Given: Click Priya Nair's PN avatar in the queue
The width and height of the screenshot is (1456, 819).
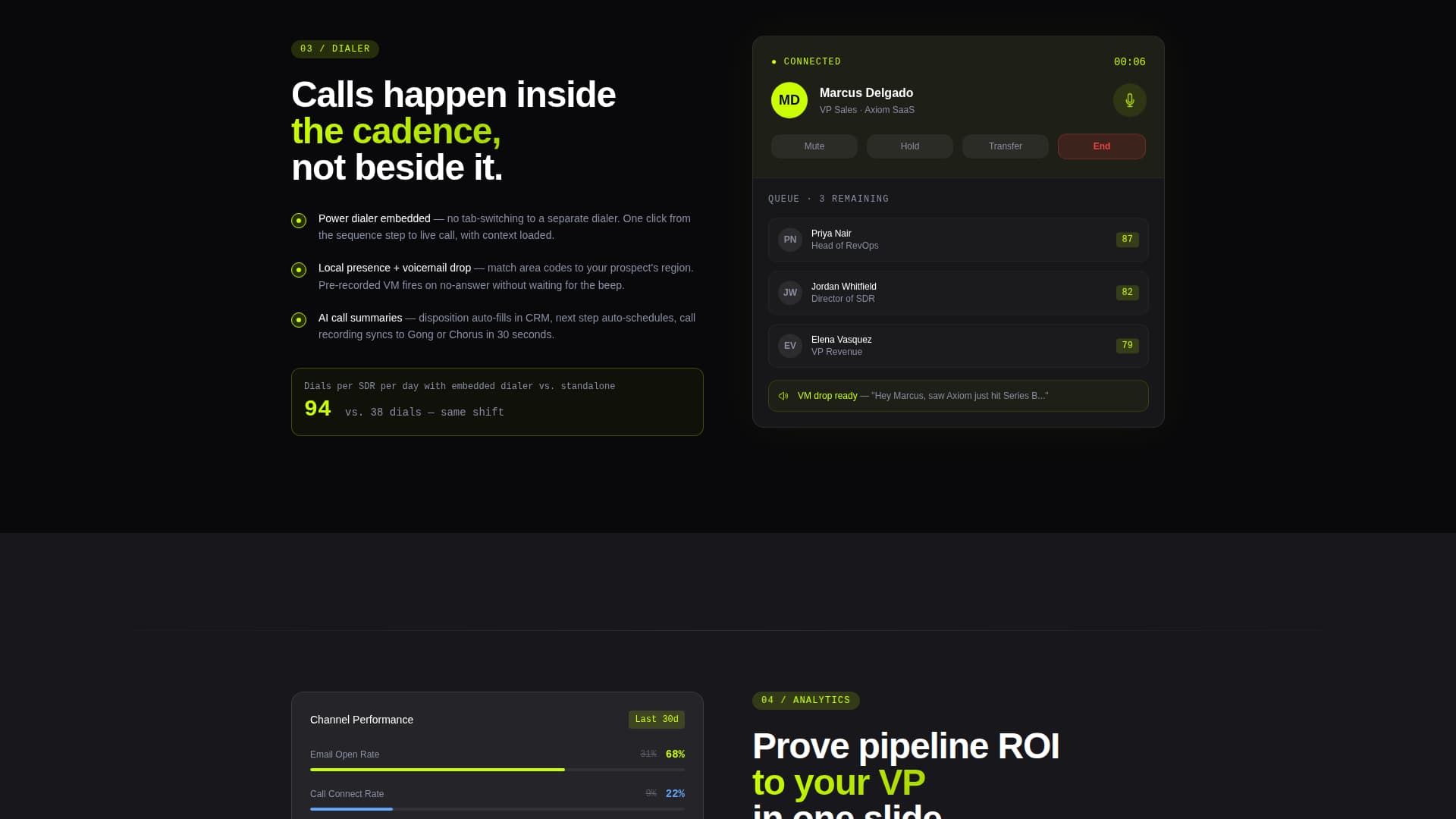Looking at the screenshot, I should [x=789, y=239].
